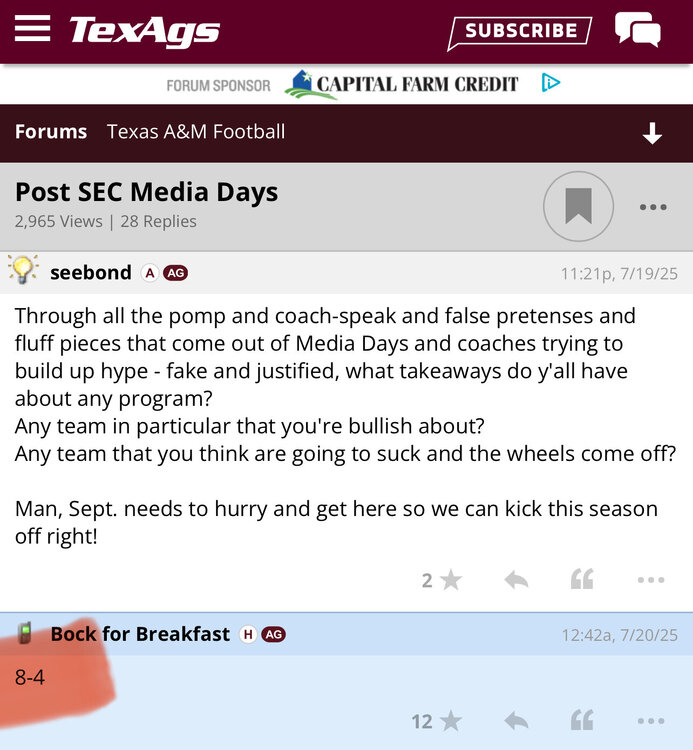Reply to seebond's post
This screenshot has width=693, height=750.
[x=516, y=580]
